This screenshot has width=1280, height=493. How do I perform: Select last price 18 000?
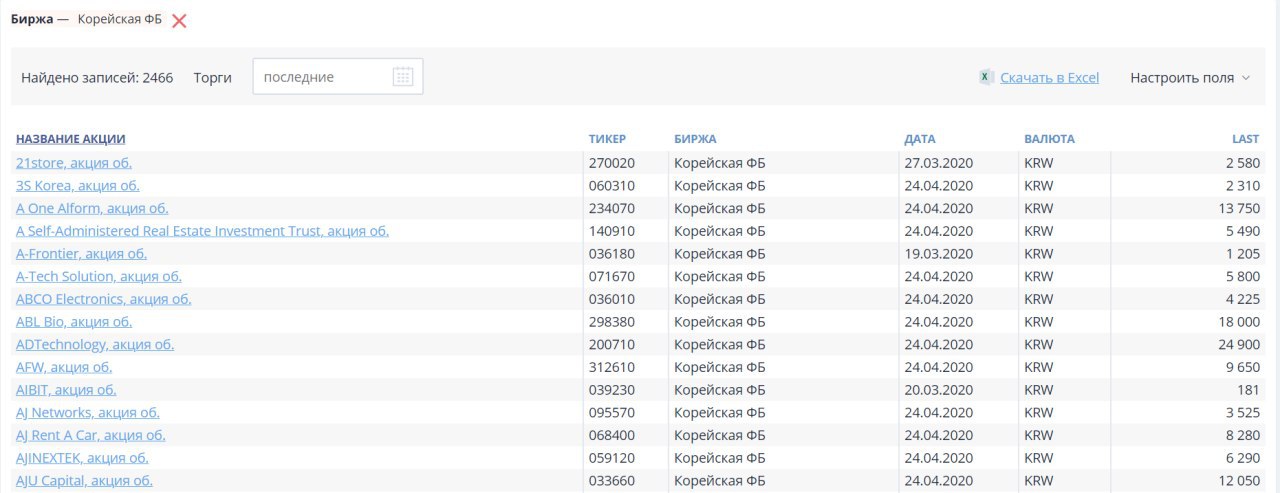(1238, 322)
